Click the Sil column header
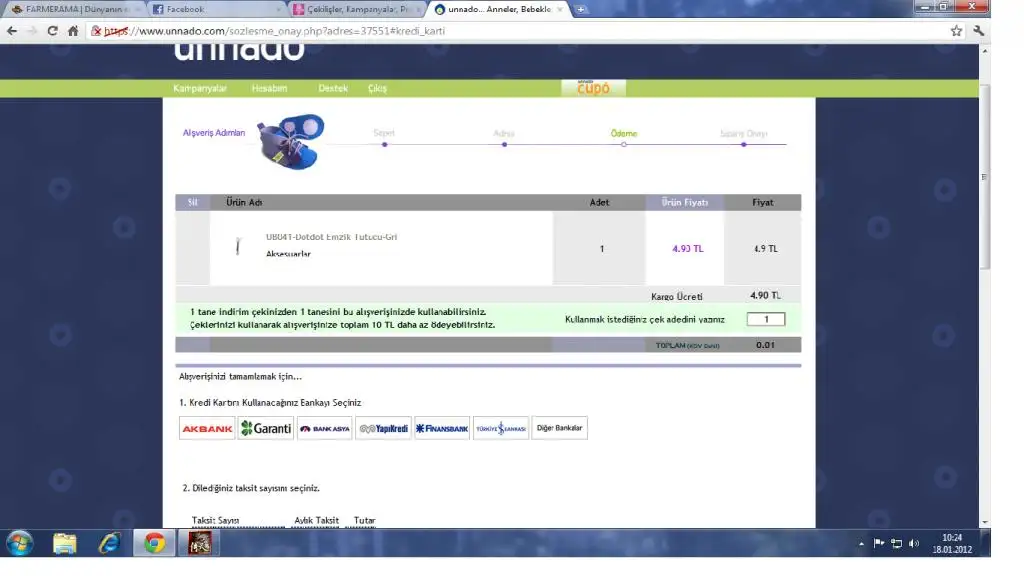Viewport: 1024px width, 576px height. click(192, 202)
